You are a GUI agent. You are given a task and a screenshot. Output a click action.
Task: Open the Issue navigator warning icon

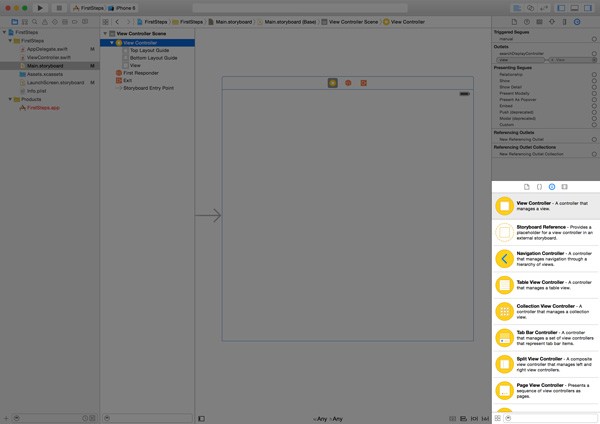[x=45, y=22]
